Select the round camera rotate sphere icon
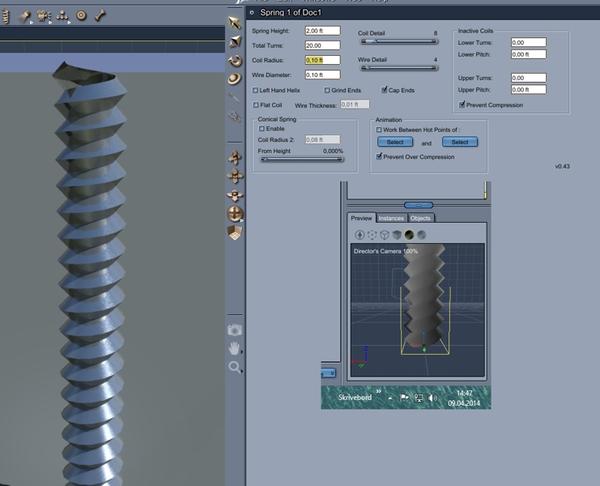The height and width of the screenshot is (486, 600). click(x=235, y=213)
